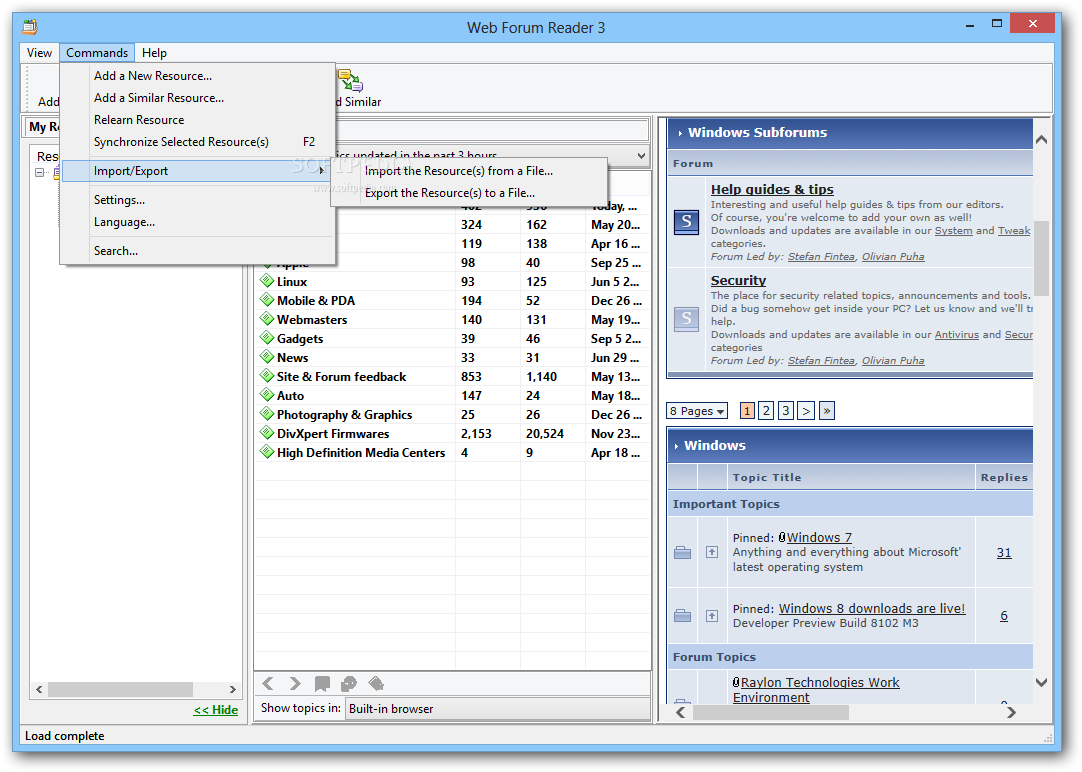Click the tag icon below topic list
The width and height of the screenshot is (1082, 772).
tap(376, 683)
